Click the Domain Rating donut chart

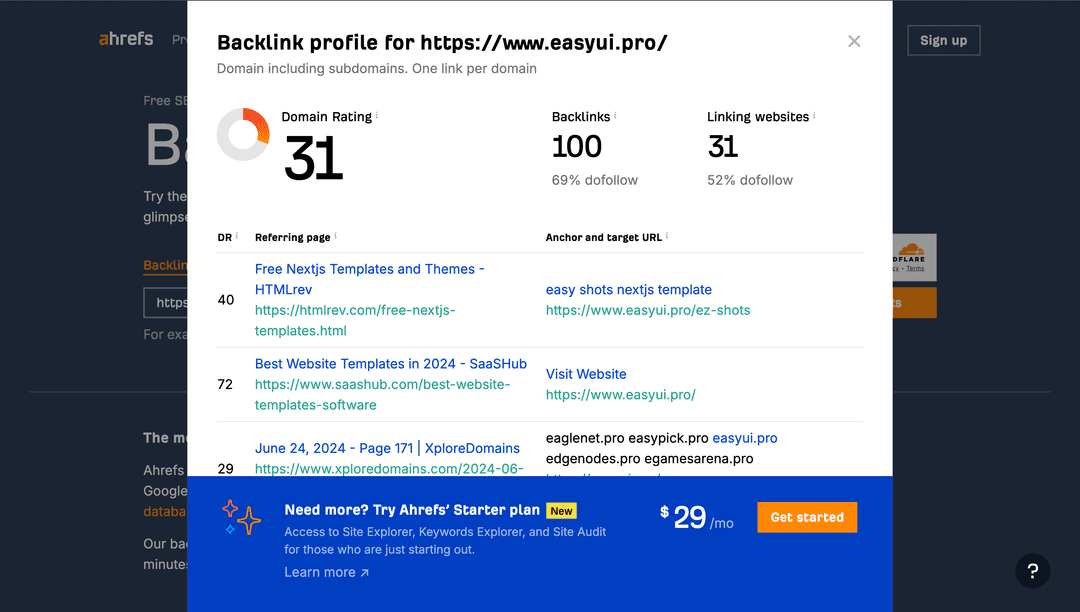(x=243, y=133)
